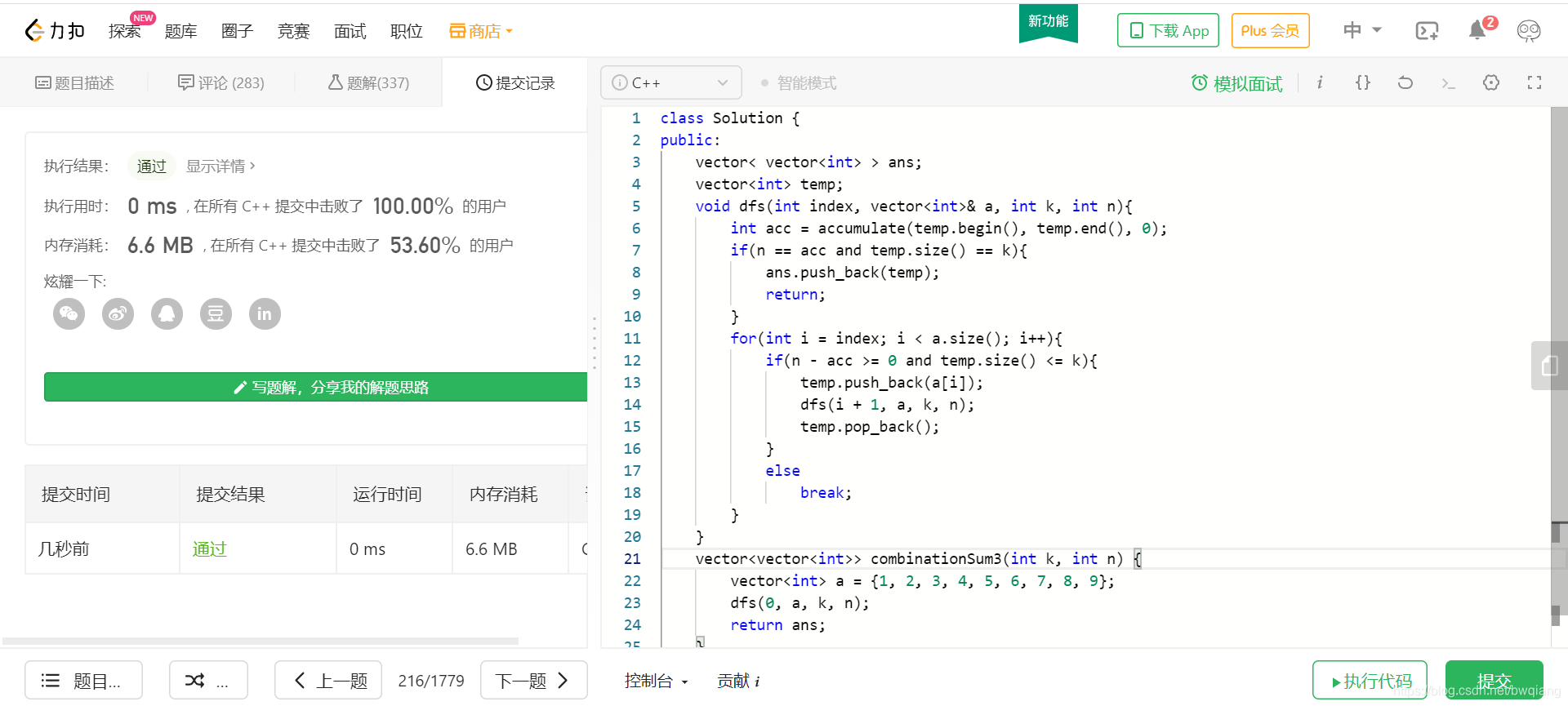Click the LeetCode 力扣 logo
This screenshot has height=706, width=1568.
tap(55, 31)
